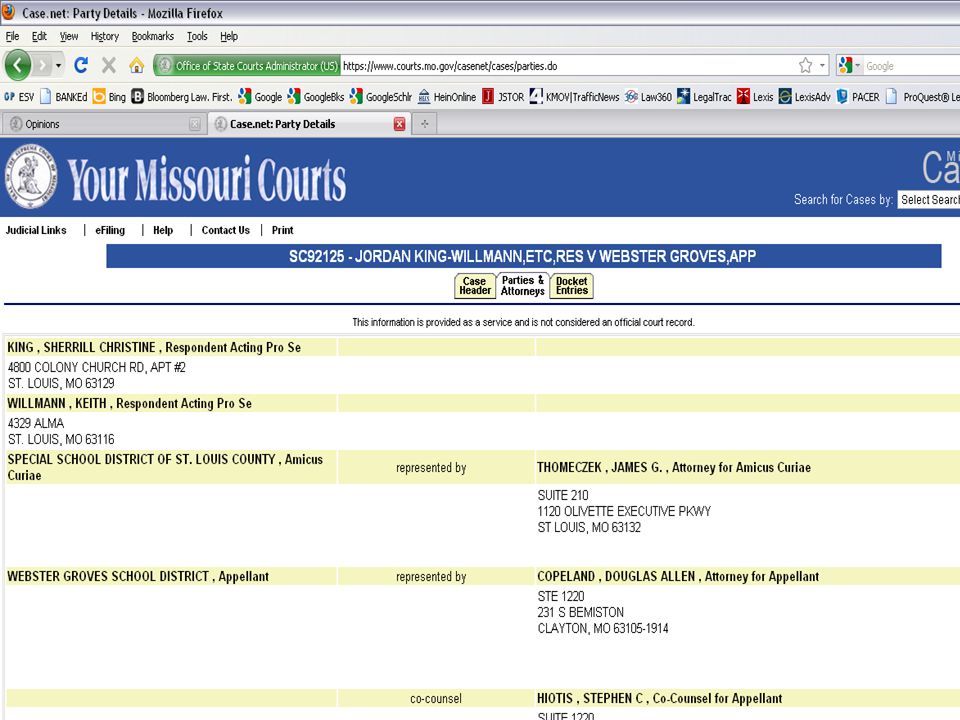Image resolution: width=960 pixels, height=720 pixels.
Task: Click the URL address field
Action: pos(566,66)
